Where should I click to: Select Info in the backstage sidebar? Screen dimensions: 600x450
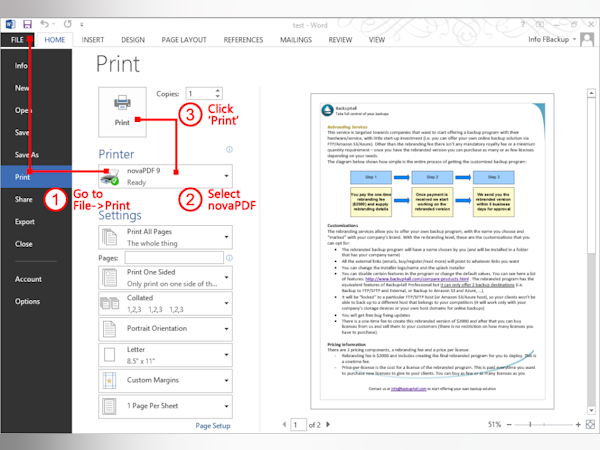(x=36, y=66)
